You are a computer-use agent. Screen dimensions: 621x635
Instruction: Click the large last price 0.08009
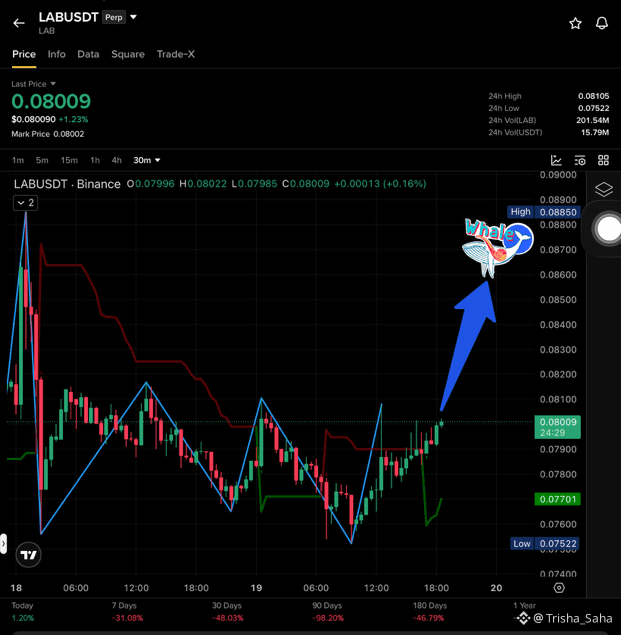51,101
